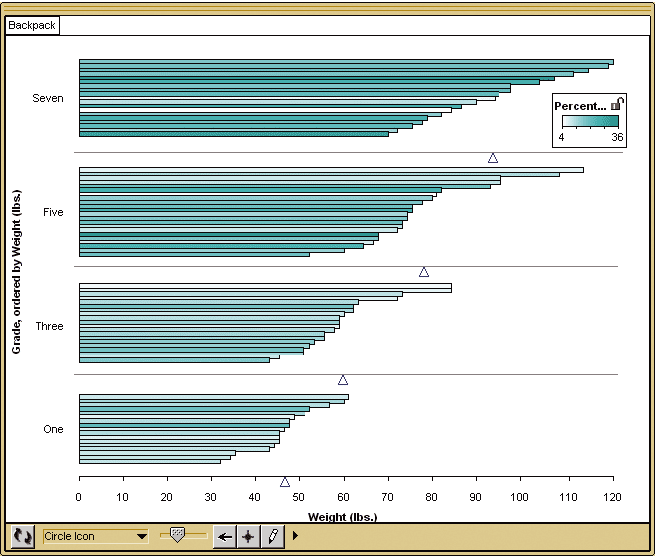Click the mean triangle below grade Seven
This screenshot has height=558, width=657.
click(x=493, y=158)
